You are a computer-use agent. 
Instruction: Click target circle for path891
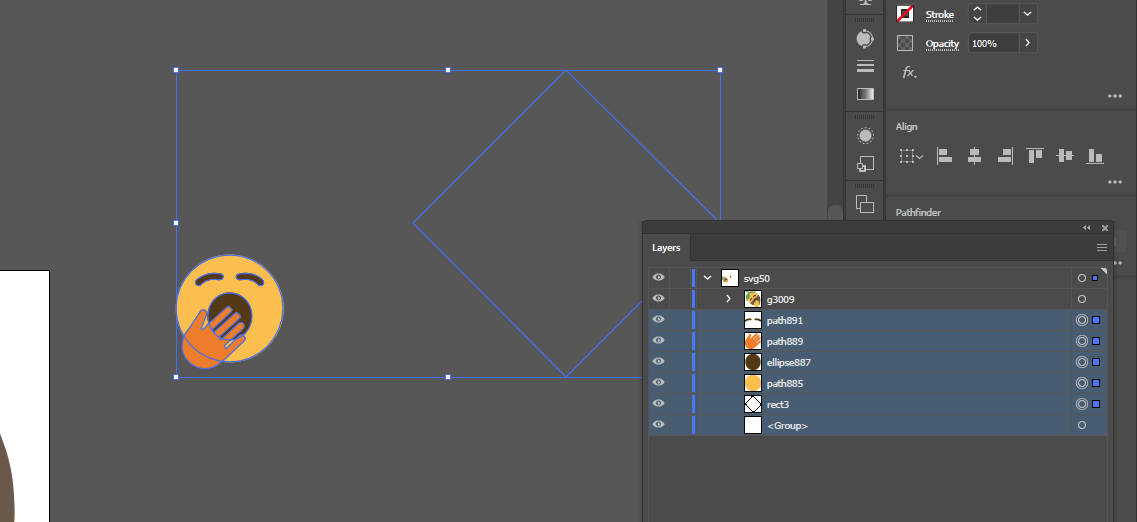click(1082, 320)
